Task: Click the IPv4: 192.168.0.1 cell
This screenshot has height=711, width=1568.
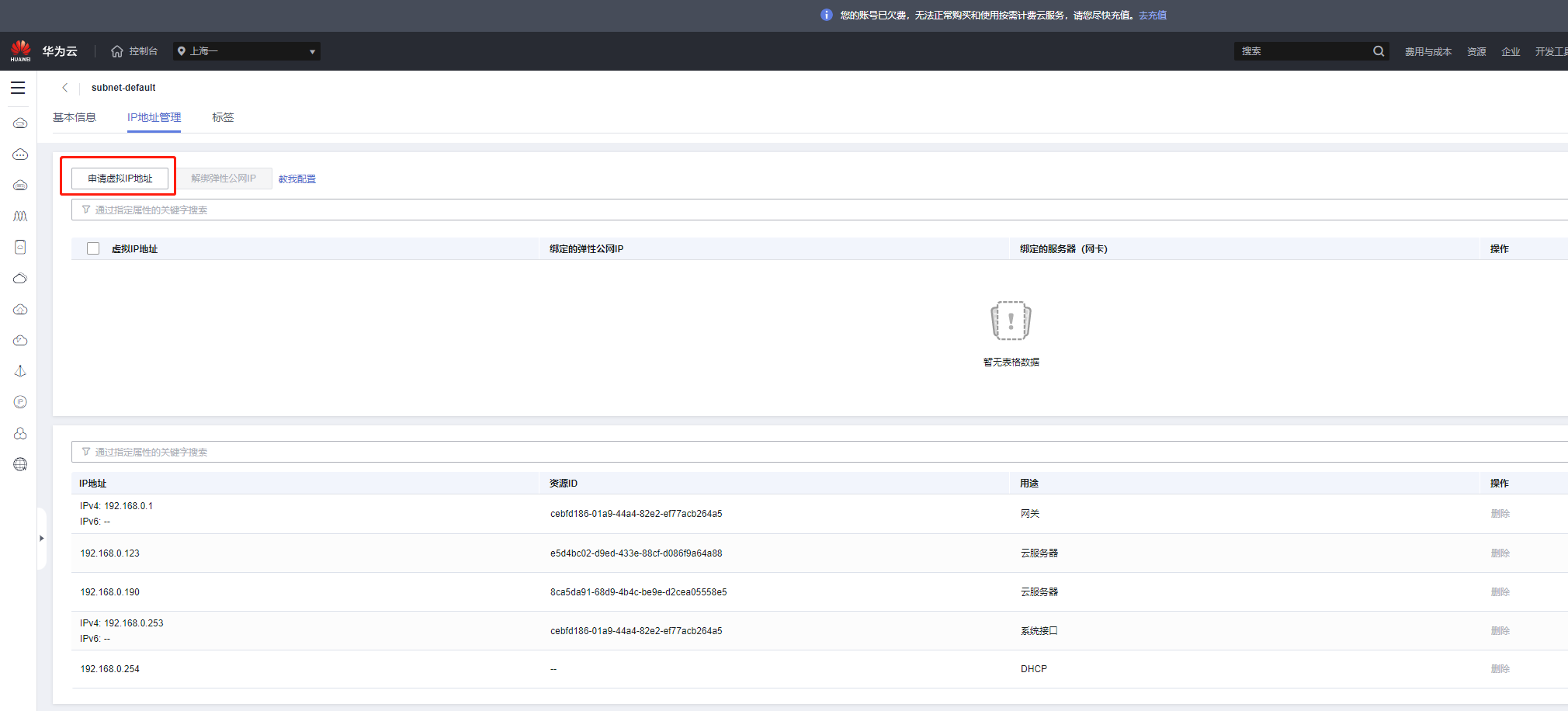Action: coord(116,506)
